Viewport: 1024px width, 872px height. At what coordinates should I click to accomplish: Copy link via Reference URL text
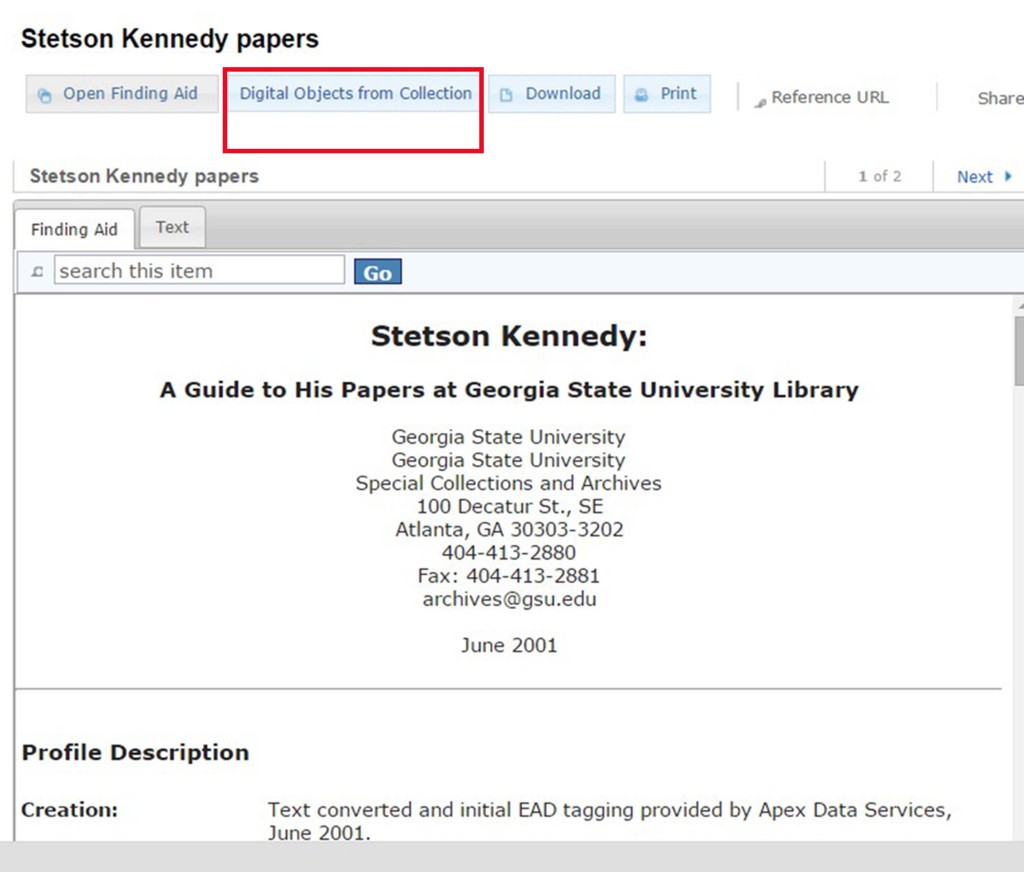pos(830,98)
